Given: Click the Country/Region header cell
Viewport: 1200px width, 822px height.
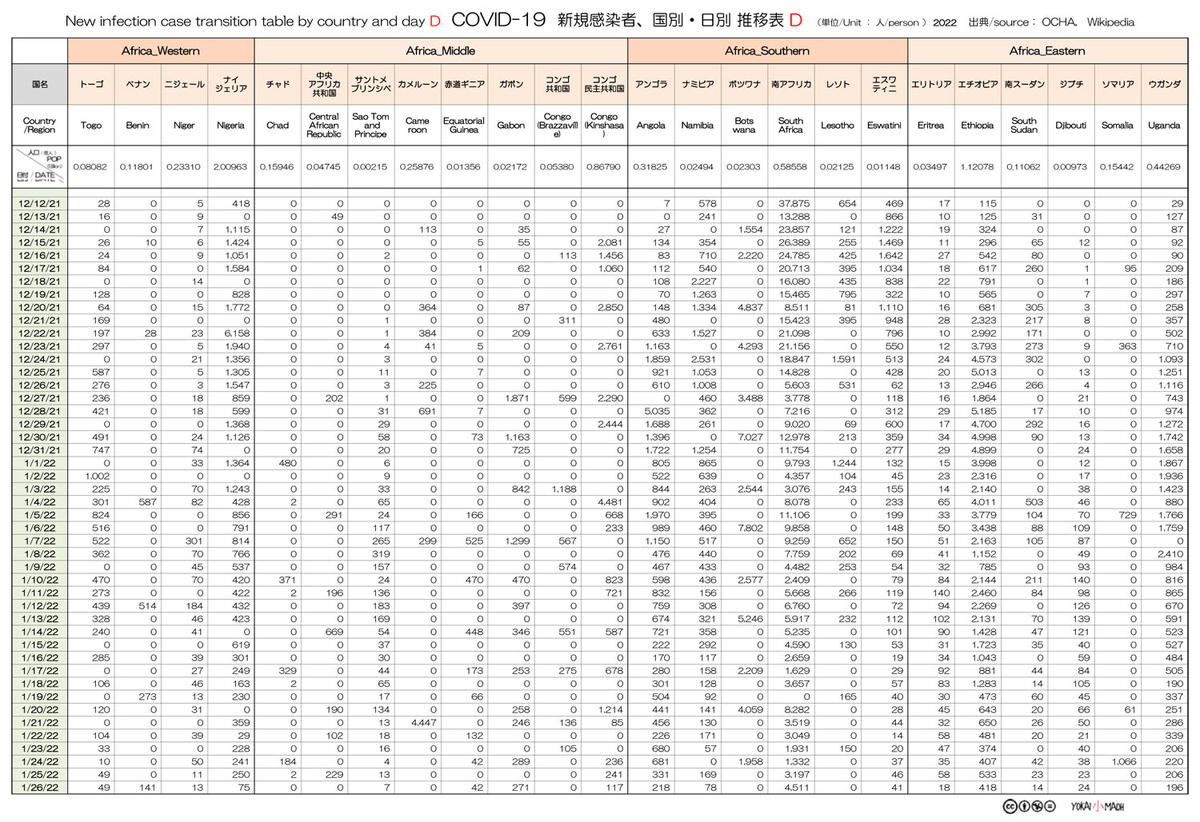Looking at the screenshot, I should 40,125.
